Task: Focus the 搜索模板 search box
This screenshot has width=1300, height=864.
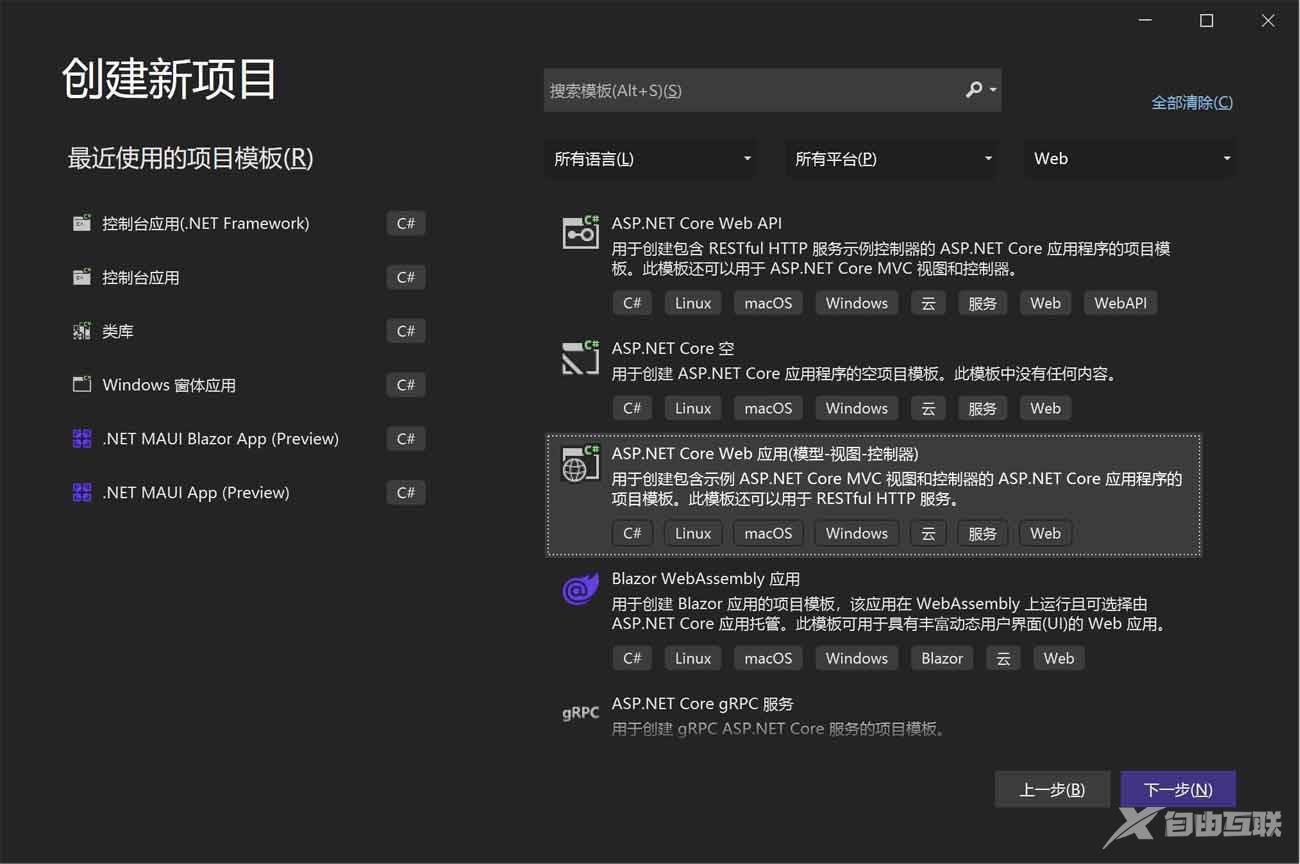Action: click(773, 90)
